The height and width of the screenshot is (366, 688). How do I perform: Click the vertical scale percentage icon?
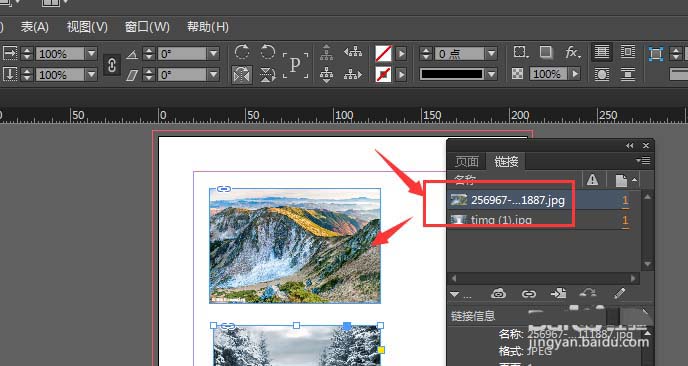[x=9, y=75]
